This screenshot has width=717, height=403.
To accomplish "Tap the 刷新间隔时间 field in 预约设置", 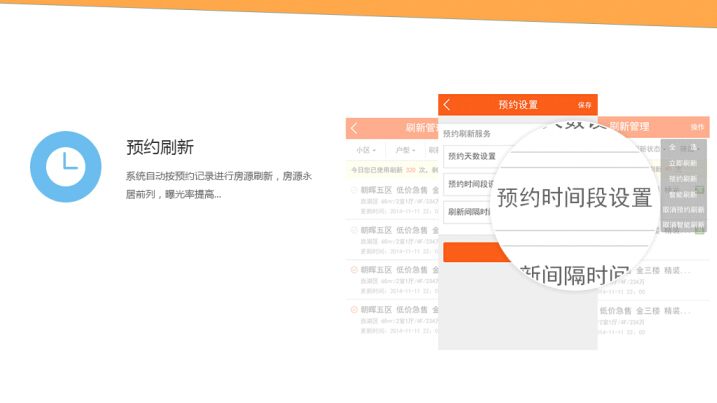I will click(x=469, y=212).
